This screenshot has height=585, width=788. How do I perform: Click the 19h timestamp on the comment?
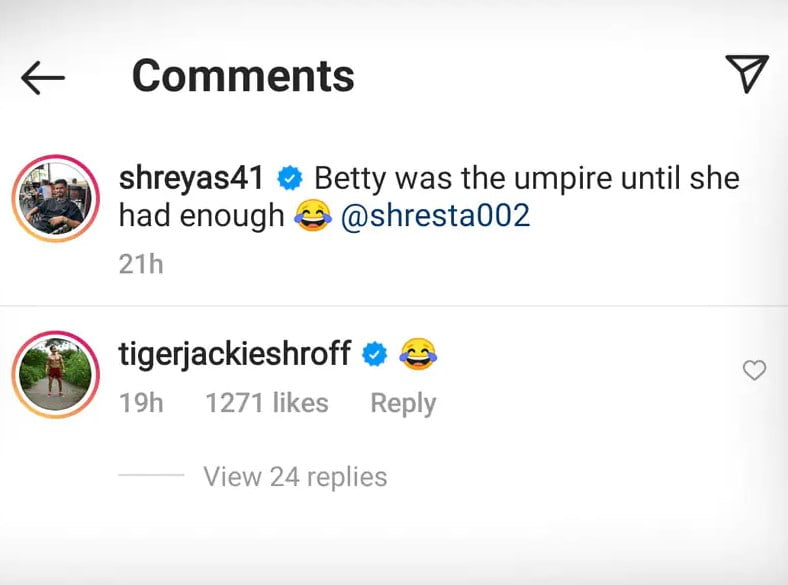pos(140,403)
